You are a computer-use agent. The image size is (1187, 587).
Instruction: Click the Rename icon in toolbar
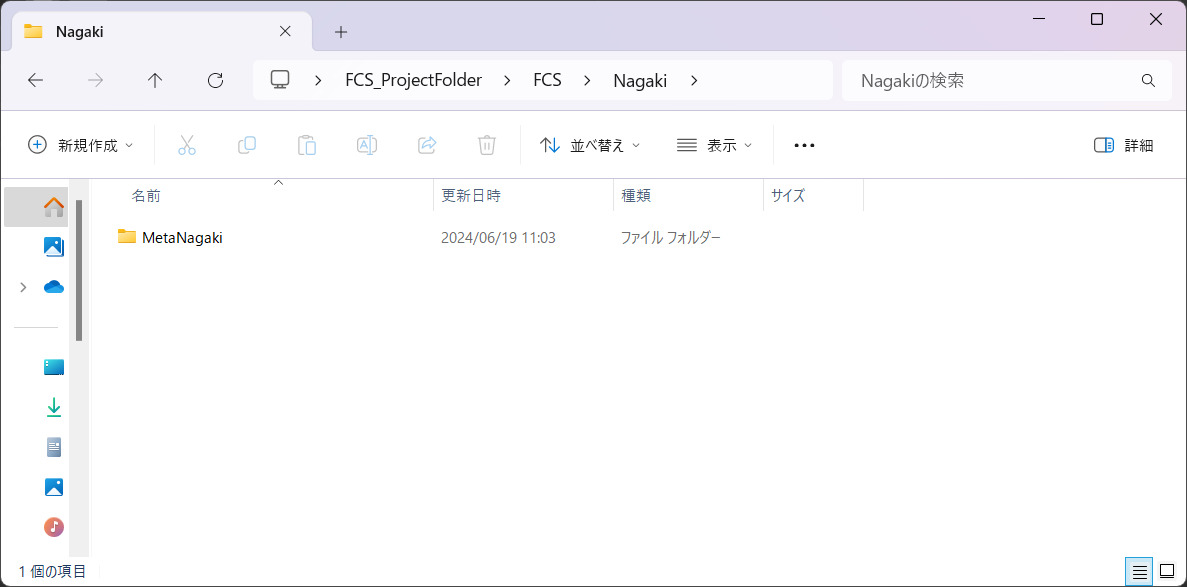367,145
